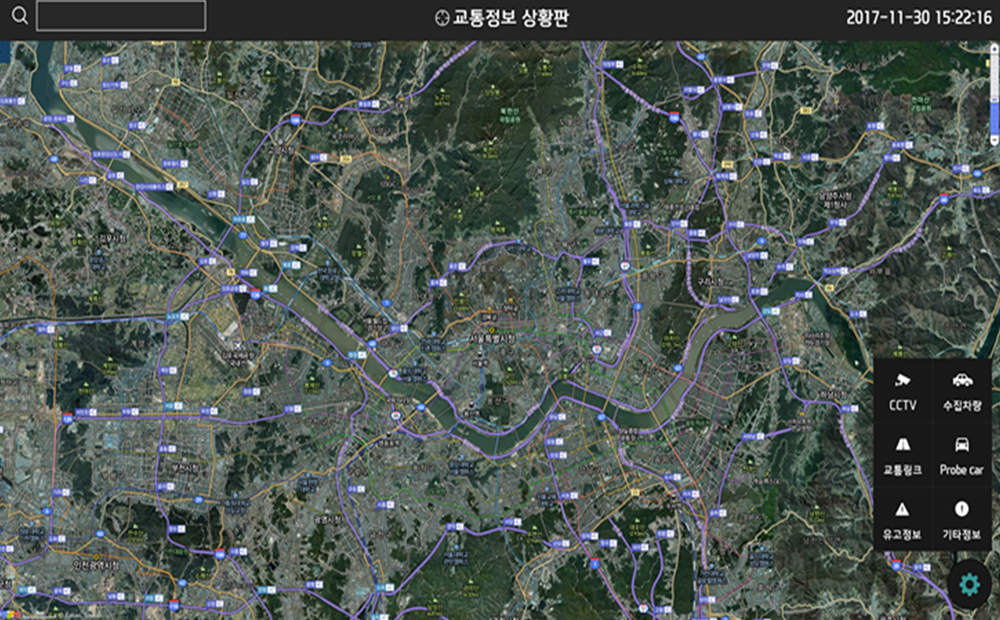Viewport: 1000px width, 620px height.
Task: Focus the search input box
Action: 121,16
